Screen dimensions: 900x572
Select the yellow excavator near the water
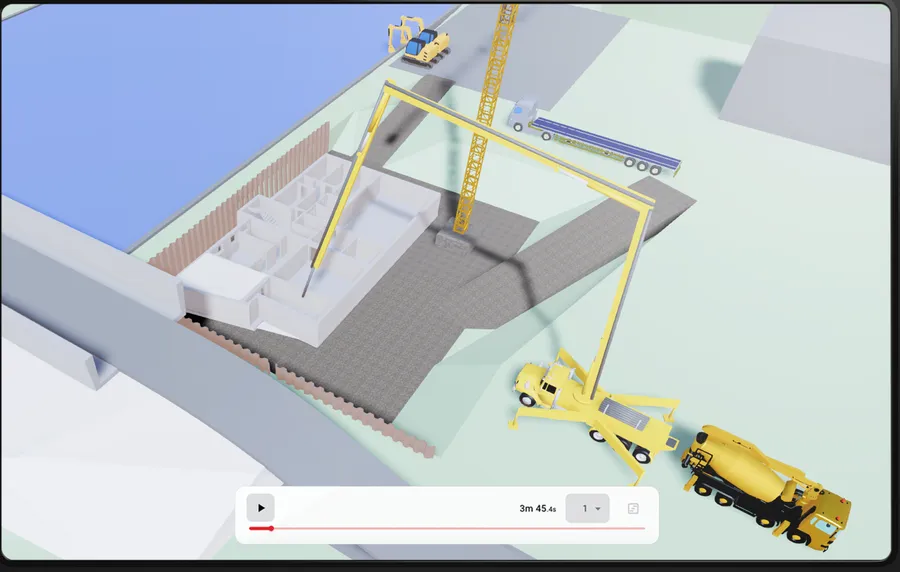419,41
